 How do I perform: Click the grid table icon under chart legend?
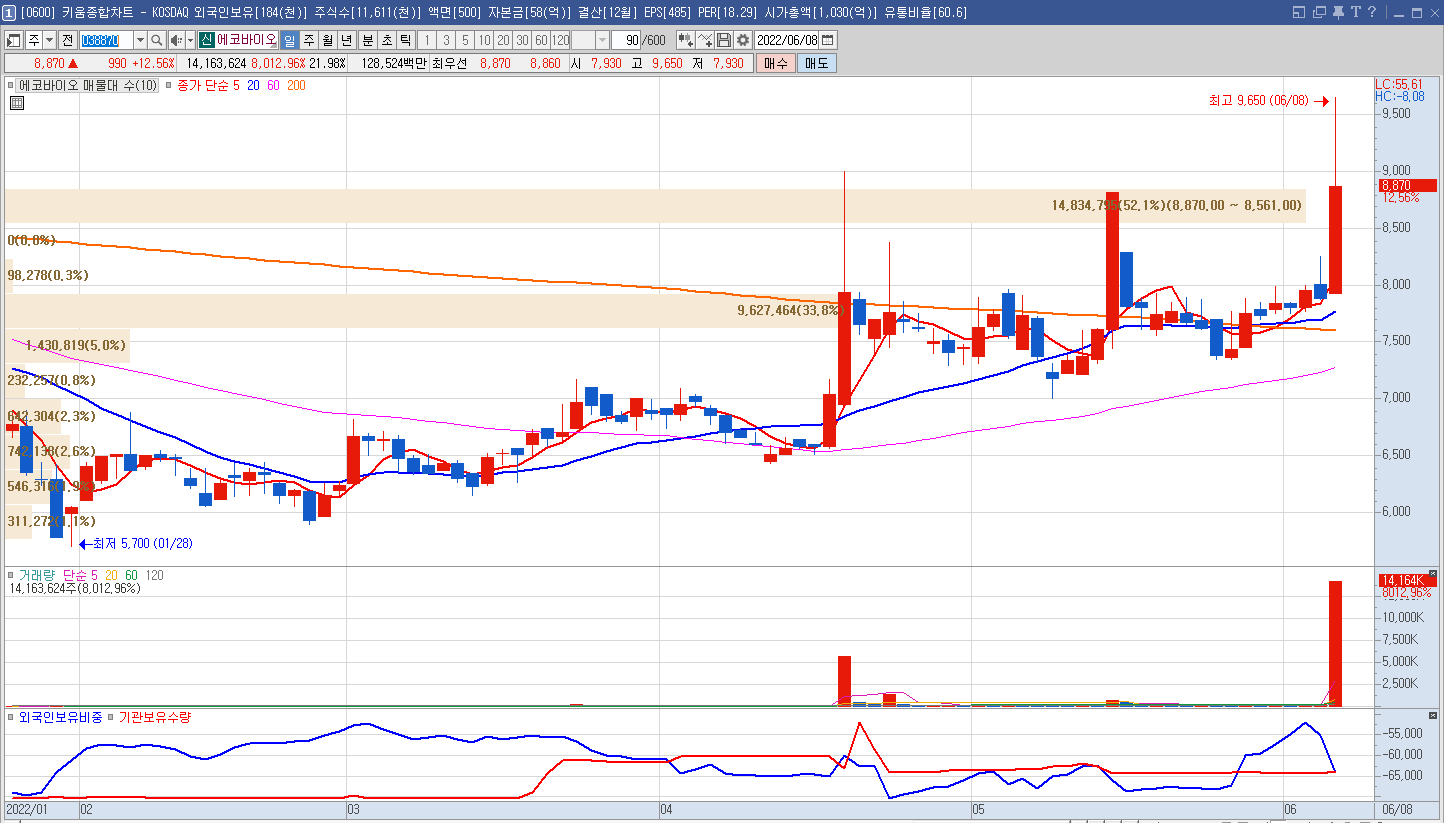17,102
